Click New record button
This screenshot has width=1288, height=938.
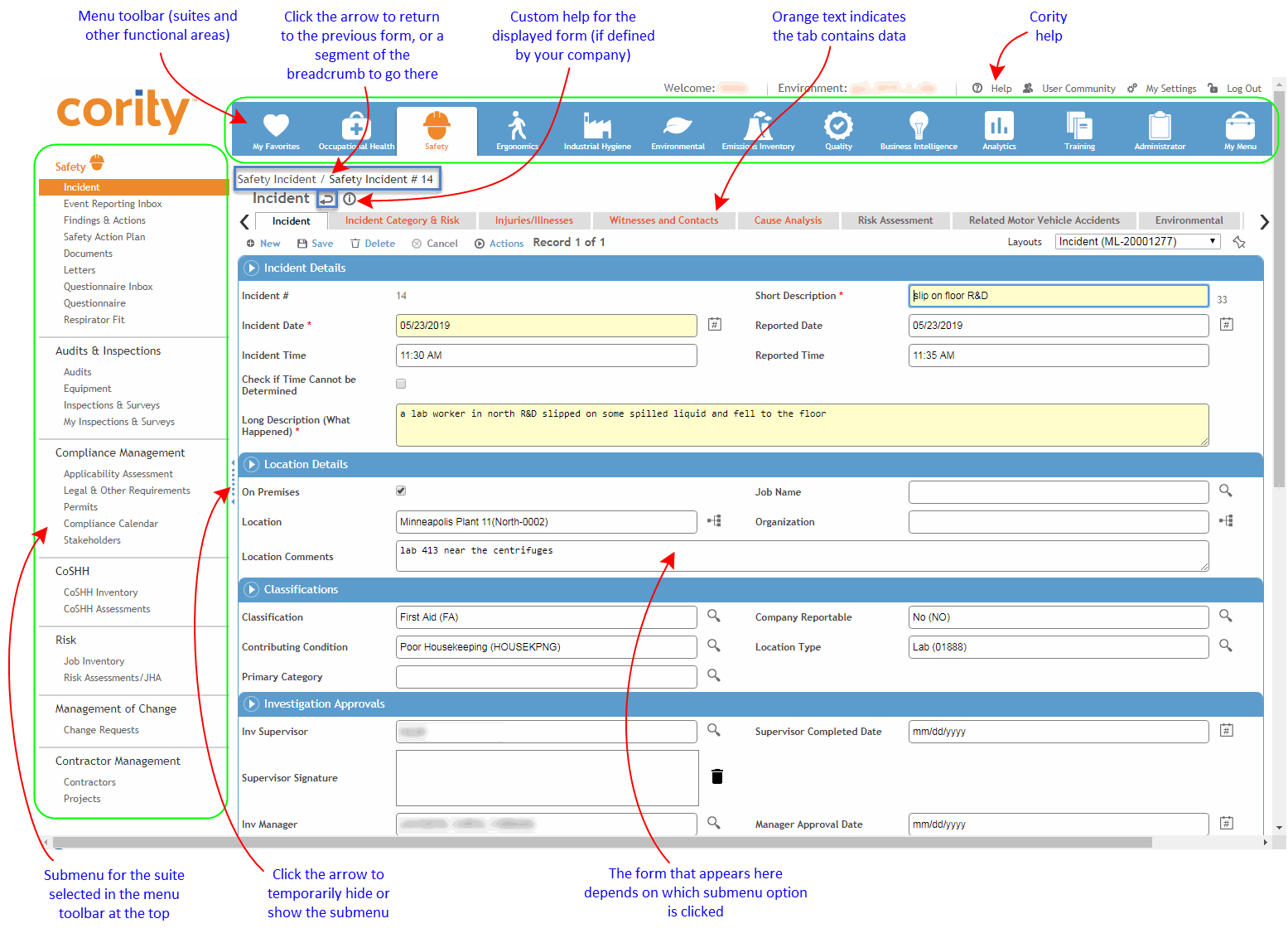pos(263,244)
